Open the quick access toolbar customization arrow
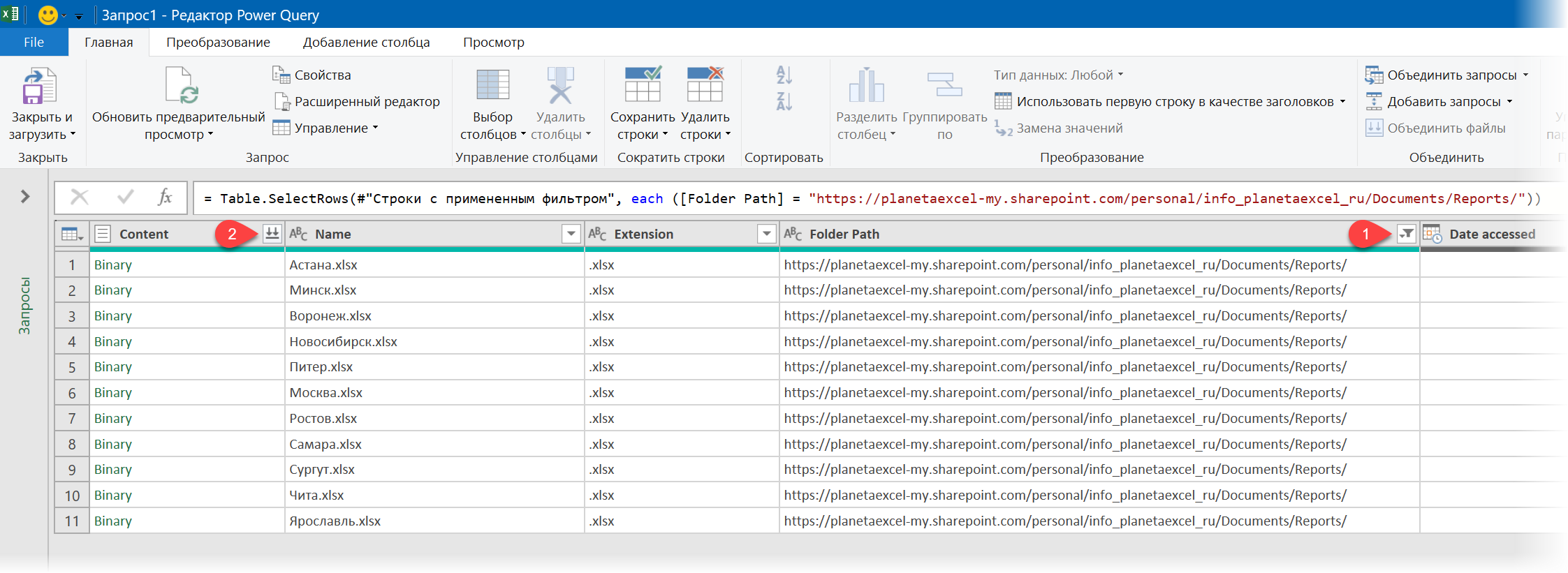1568x573 pixels. tap(79, 15)
